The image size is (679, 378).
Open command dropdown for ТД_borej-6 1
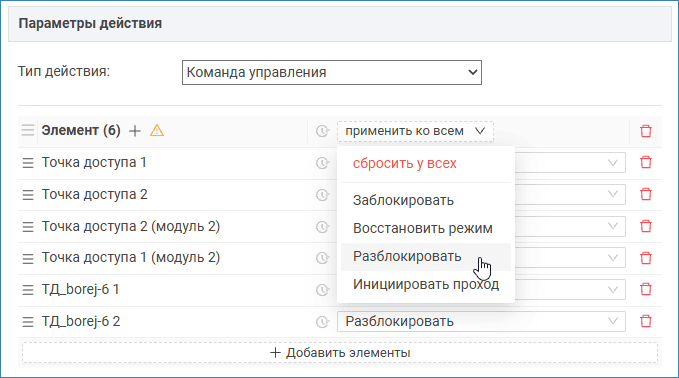click(x=570, y=289)
